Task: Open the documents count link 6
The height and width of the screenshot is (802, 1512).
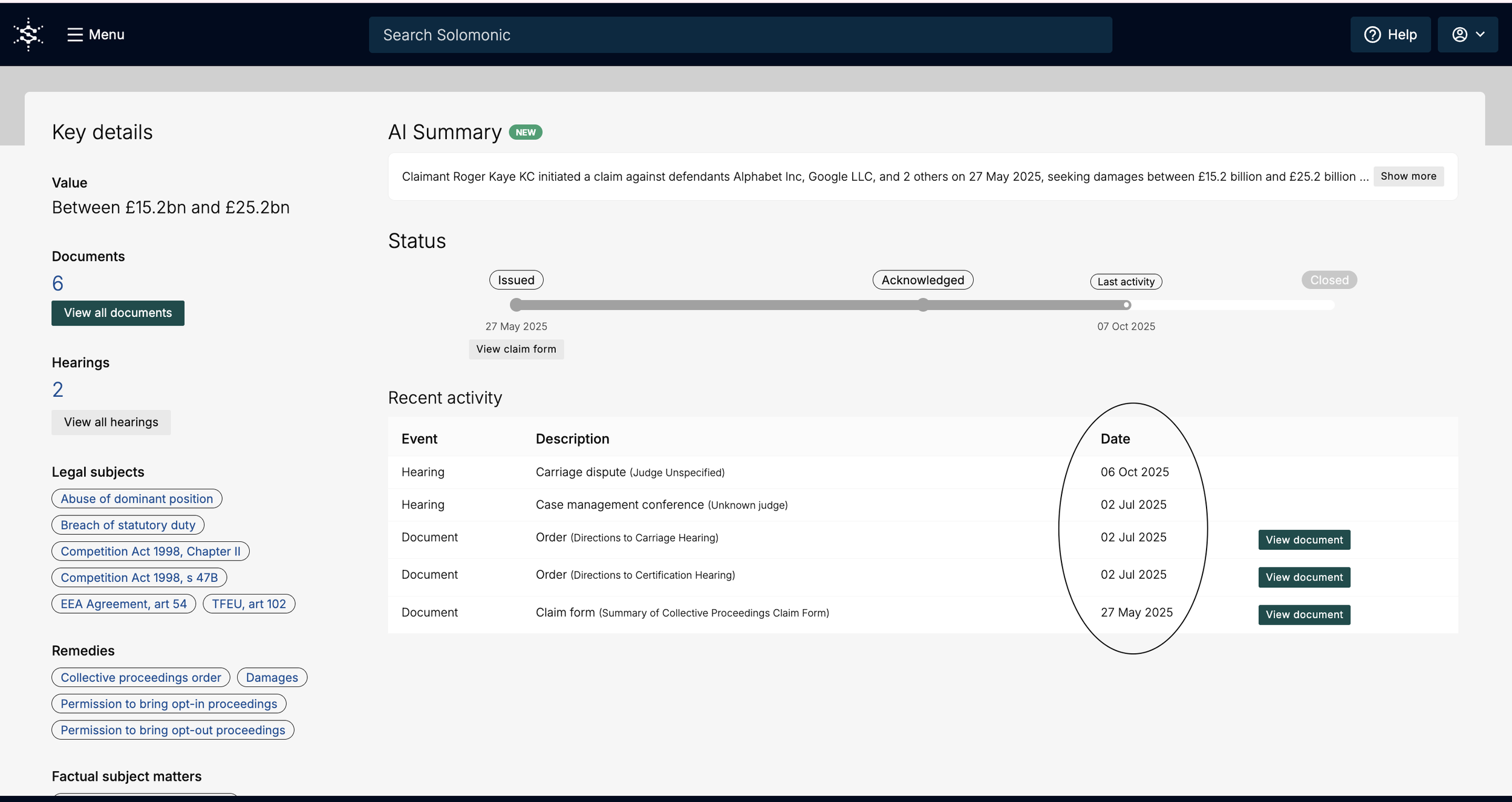Action: click(x=57, y=283)
